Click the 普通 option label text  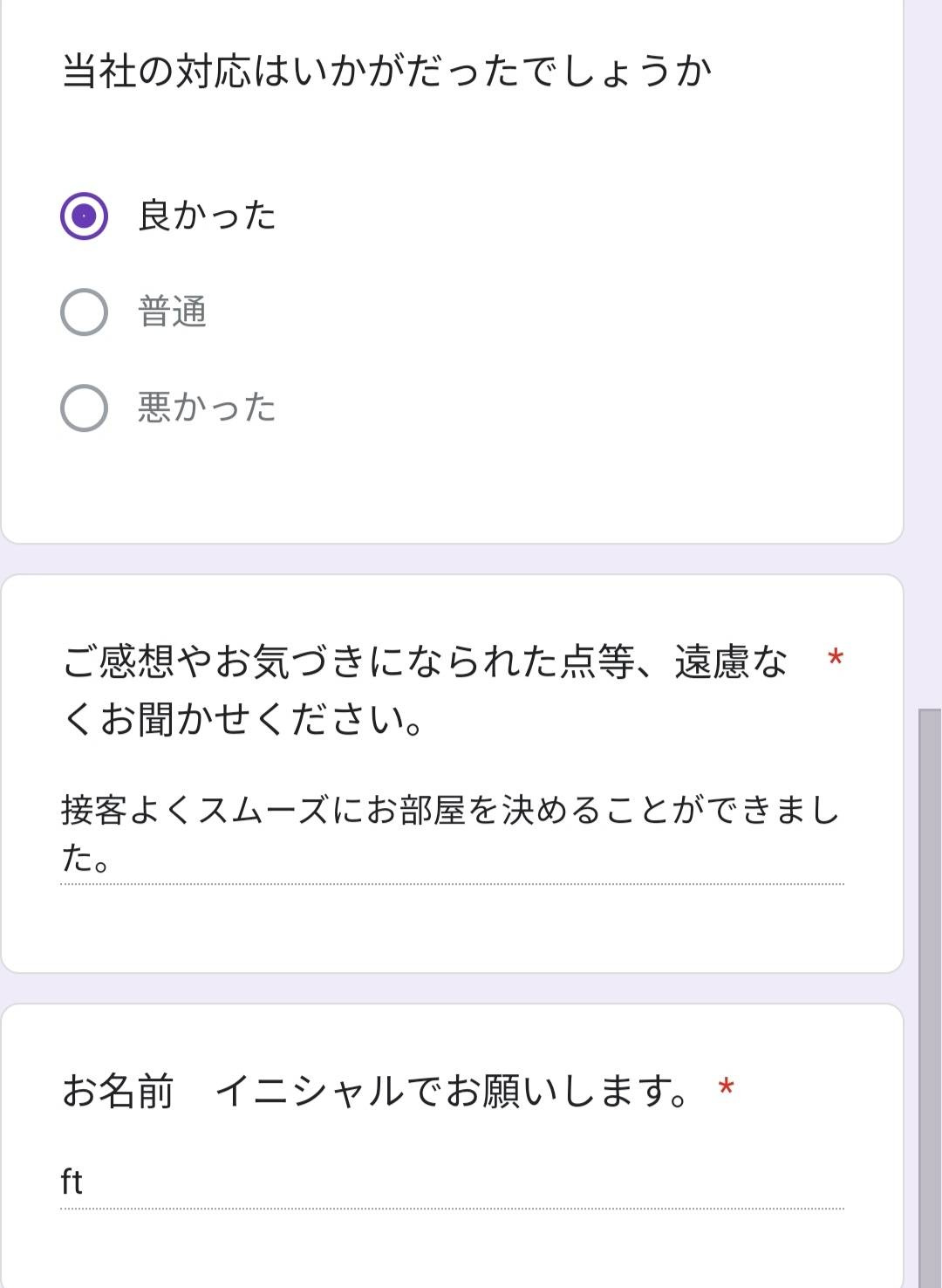[x=172, y=312]
